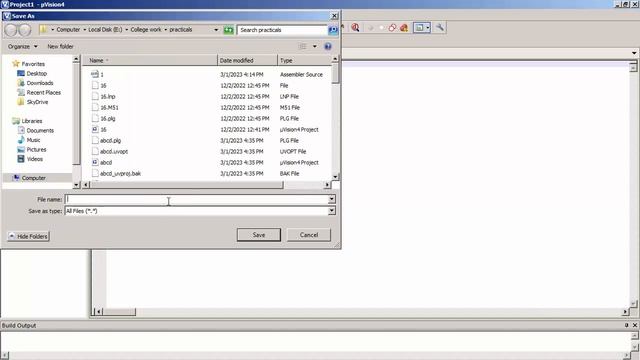
Task: Click Hide Folders button
Action: 28,236
